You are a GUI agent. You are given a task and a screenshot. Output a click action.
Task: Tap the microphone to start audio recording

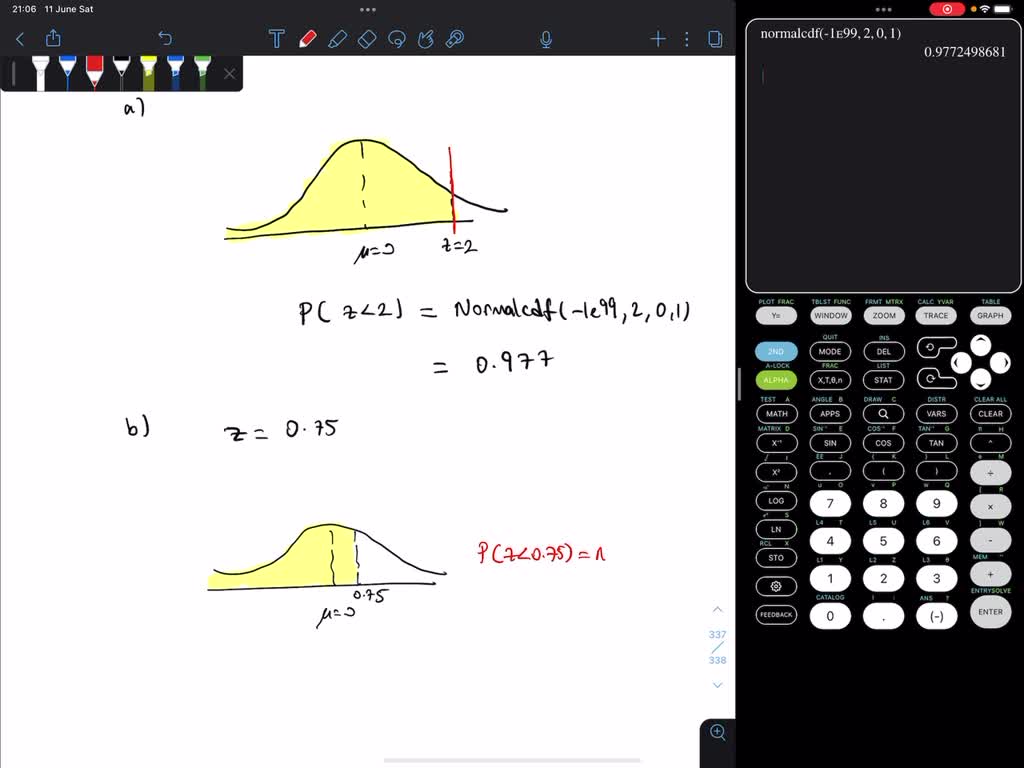(546, 38)
